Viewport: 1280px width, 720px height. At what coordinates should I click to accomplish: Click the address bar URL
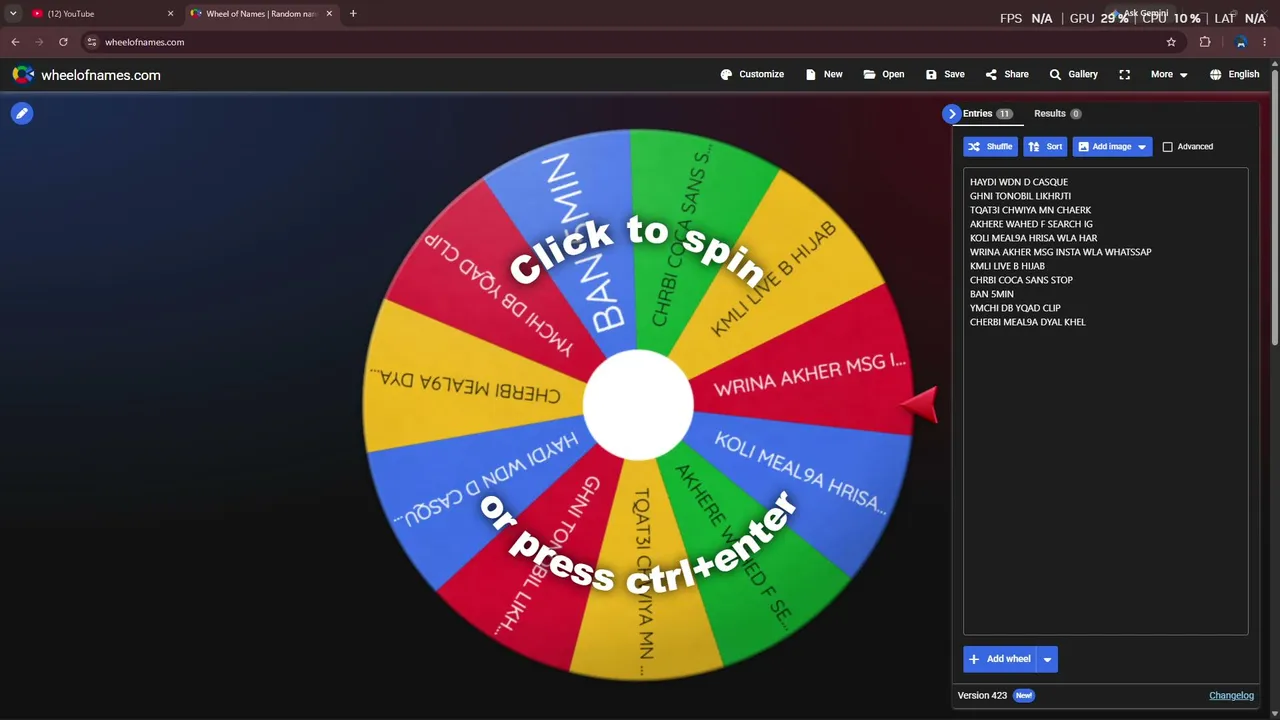[144, 42]
